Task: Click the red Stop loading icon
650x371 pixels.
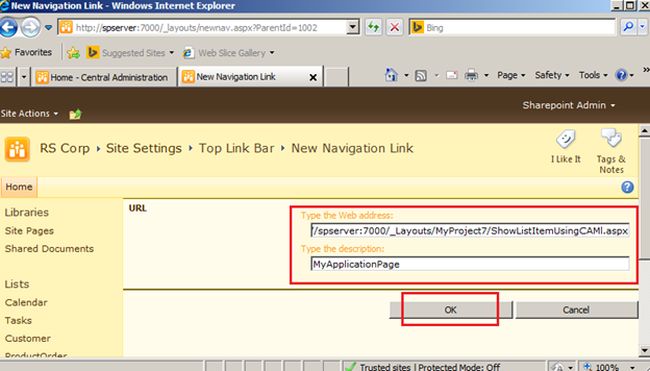Action: point(395,28)
